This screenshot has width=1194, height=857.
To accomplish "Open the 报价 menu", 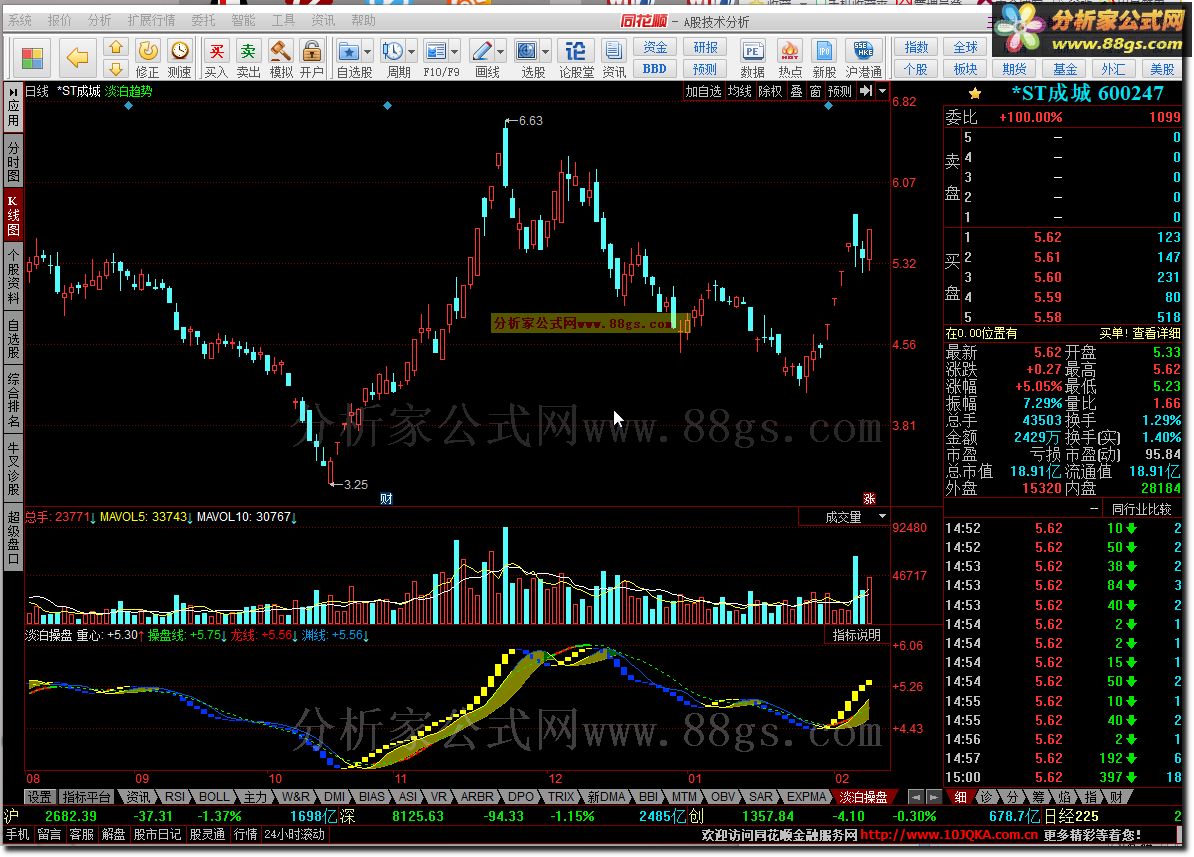I will coord(59,21).
